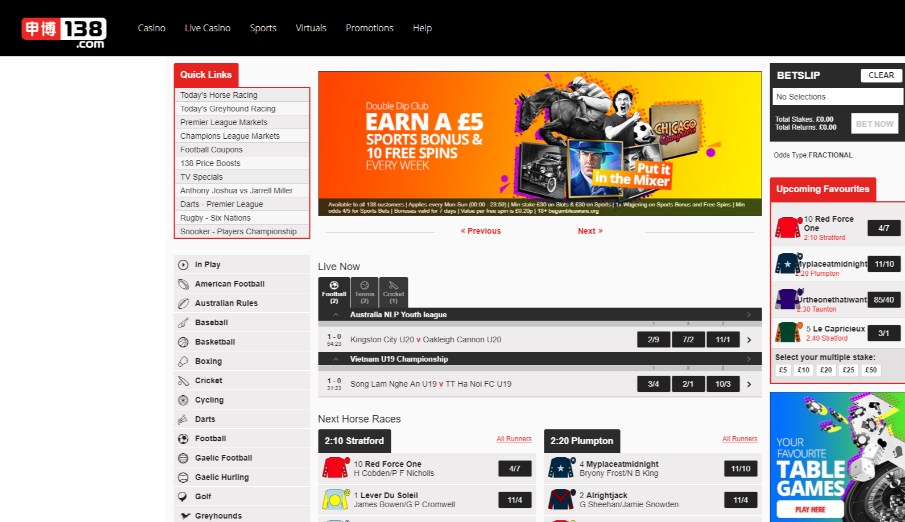This screenshot has width=905, height=522.
Task: Click Alrightjack jockey silk
Action: 561,499
